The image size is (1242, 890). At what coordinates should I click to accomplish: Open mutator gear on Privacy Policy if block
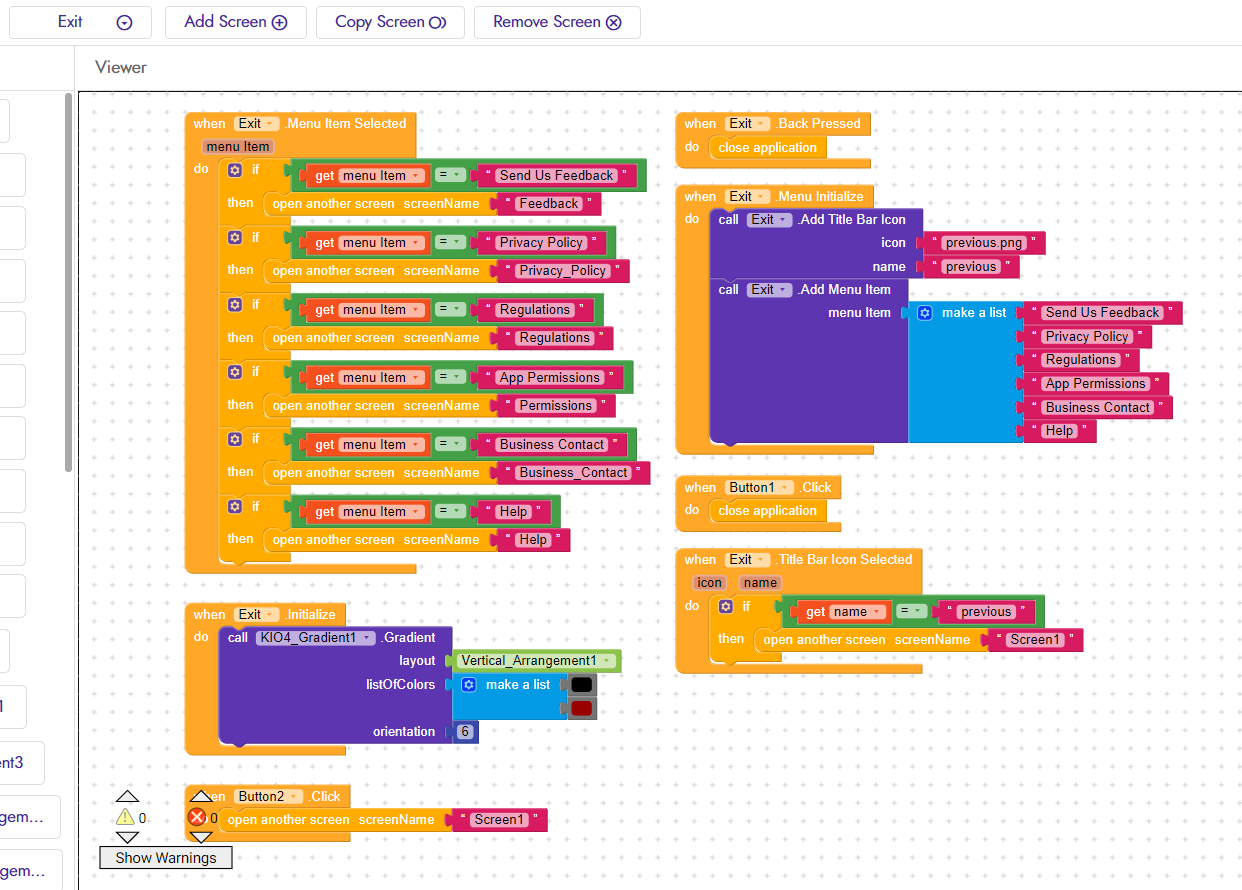(x=235, y=237)
